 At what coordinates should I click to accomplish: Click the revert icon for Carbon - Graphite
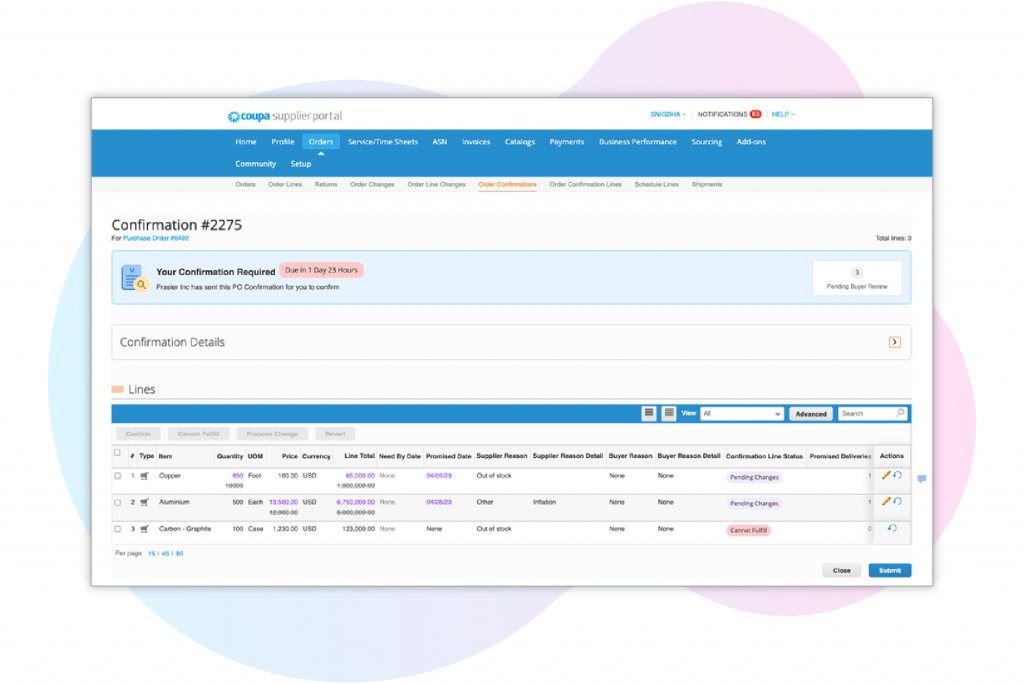click(x=892, y=529)
